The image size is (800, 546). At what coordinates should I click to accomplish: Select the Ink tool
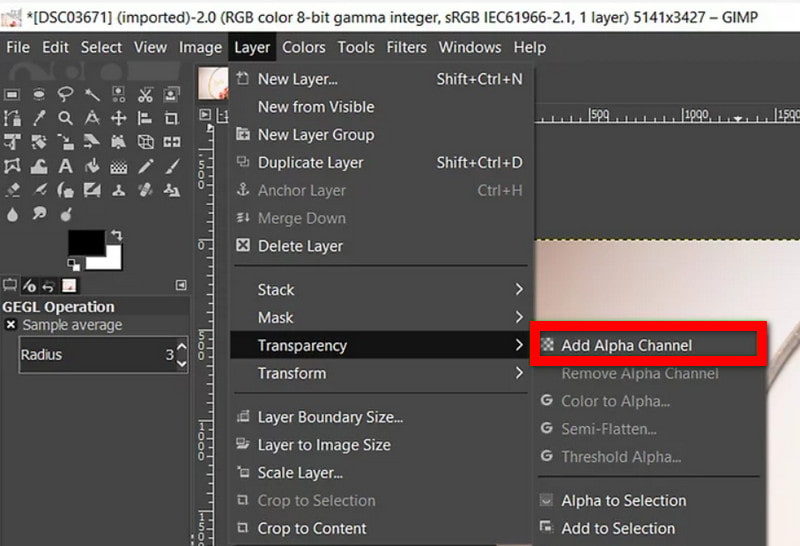pos(65,190)
